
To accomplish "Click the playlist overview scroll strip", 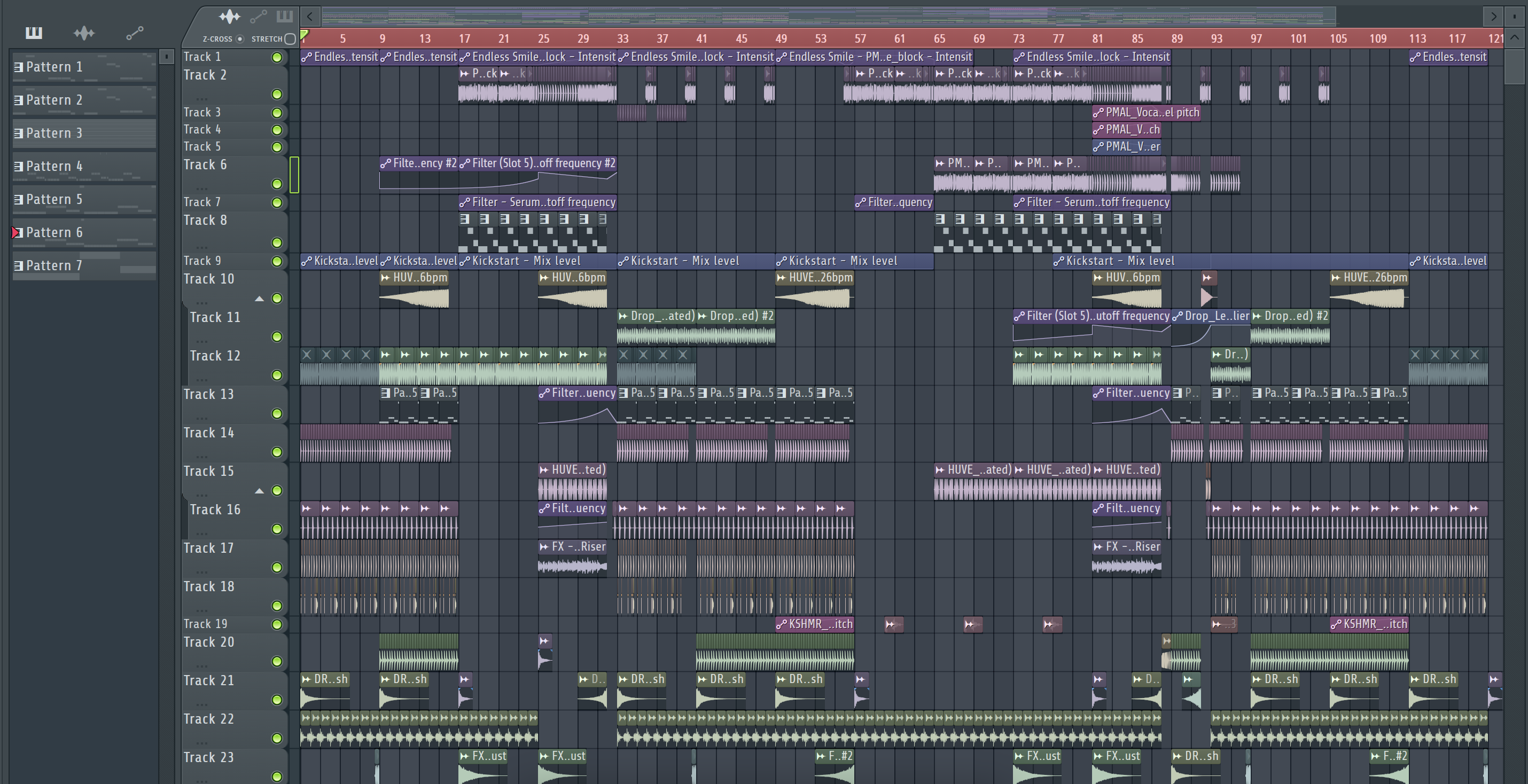I will 828,16.
